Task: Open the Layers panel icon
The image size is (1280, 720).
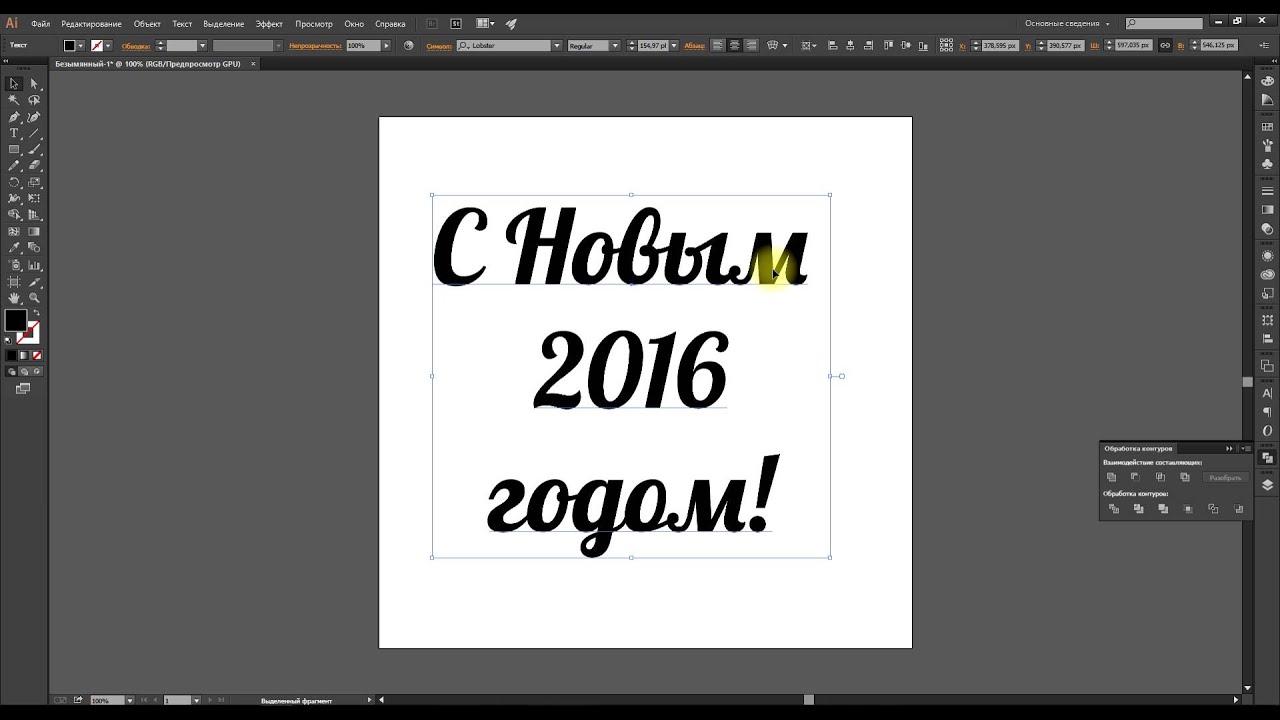Action: (1268, 484)
